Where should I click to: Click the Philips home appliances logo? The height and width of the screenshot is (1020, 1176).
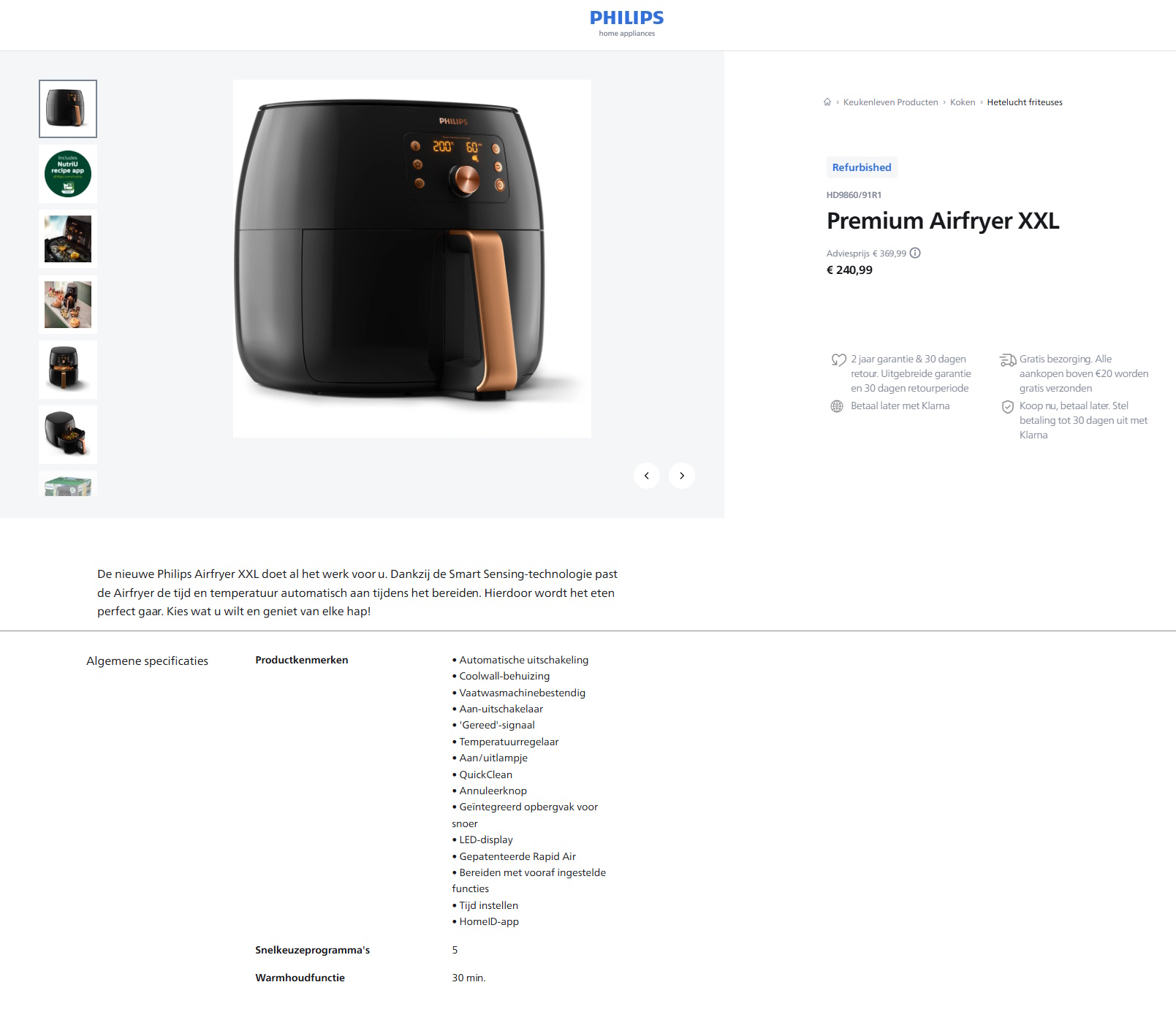click(x=627, y=23)
